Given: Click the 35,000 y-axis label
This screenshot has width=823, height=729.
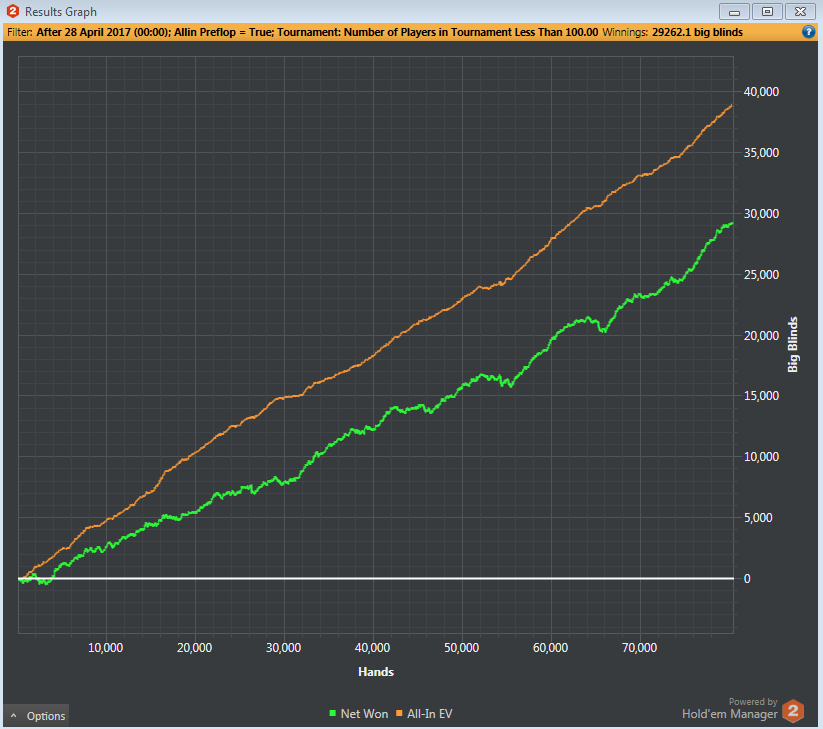Looking at the screenshot, I should (x=761, y=153).
